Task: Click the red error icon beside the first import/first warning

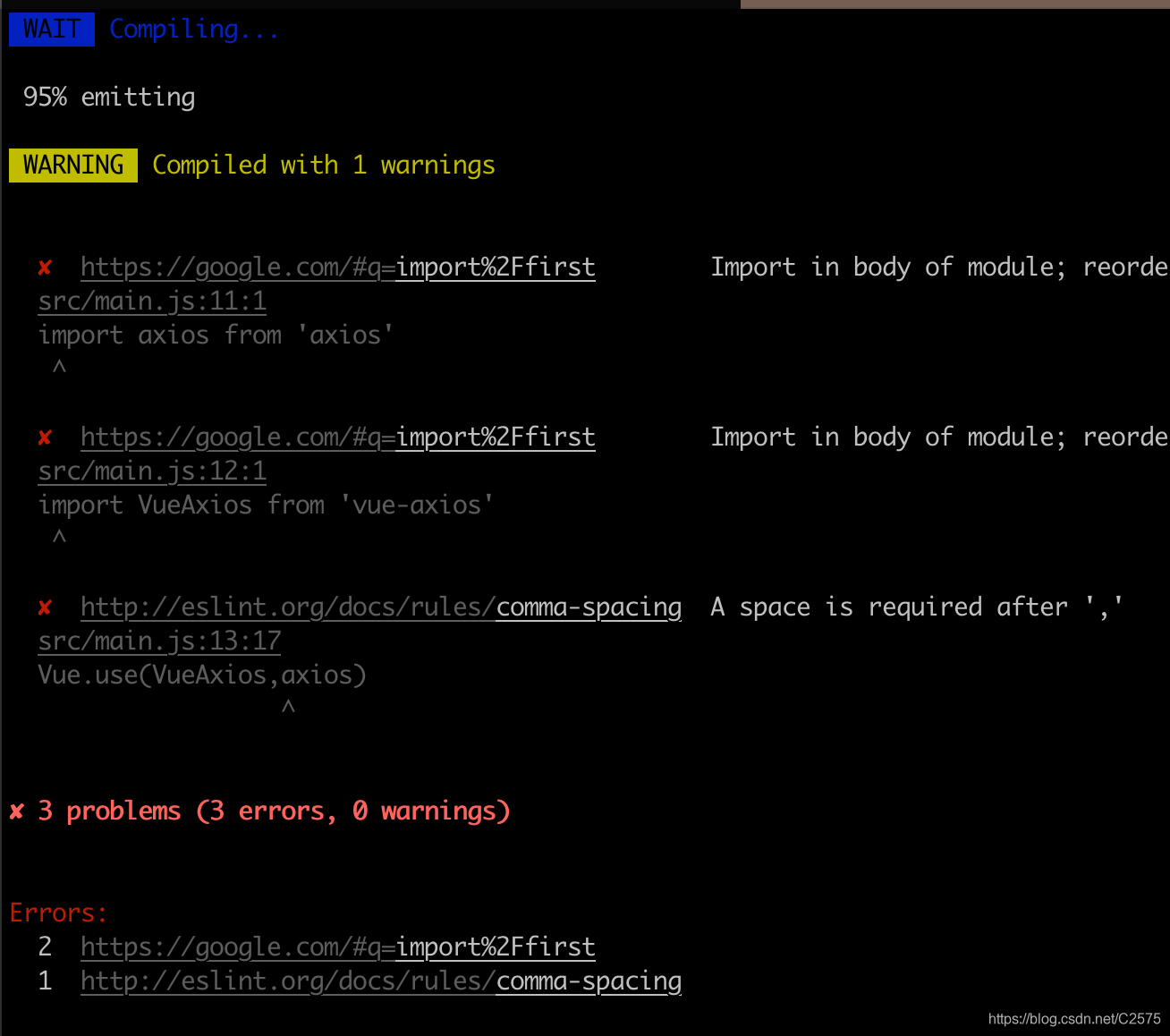Action: point(44,267)
